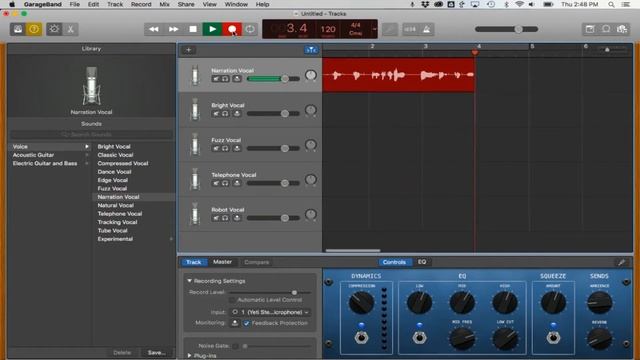Select the Track tab
640x360 pixels.
click(x=193, y=262)
